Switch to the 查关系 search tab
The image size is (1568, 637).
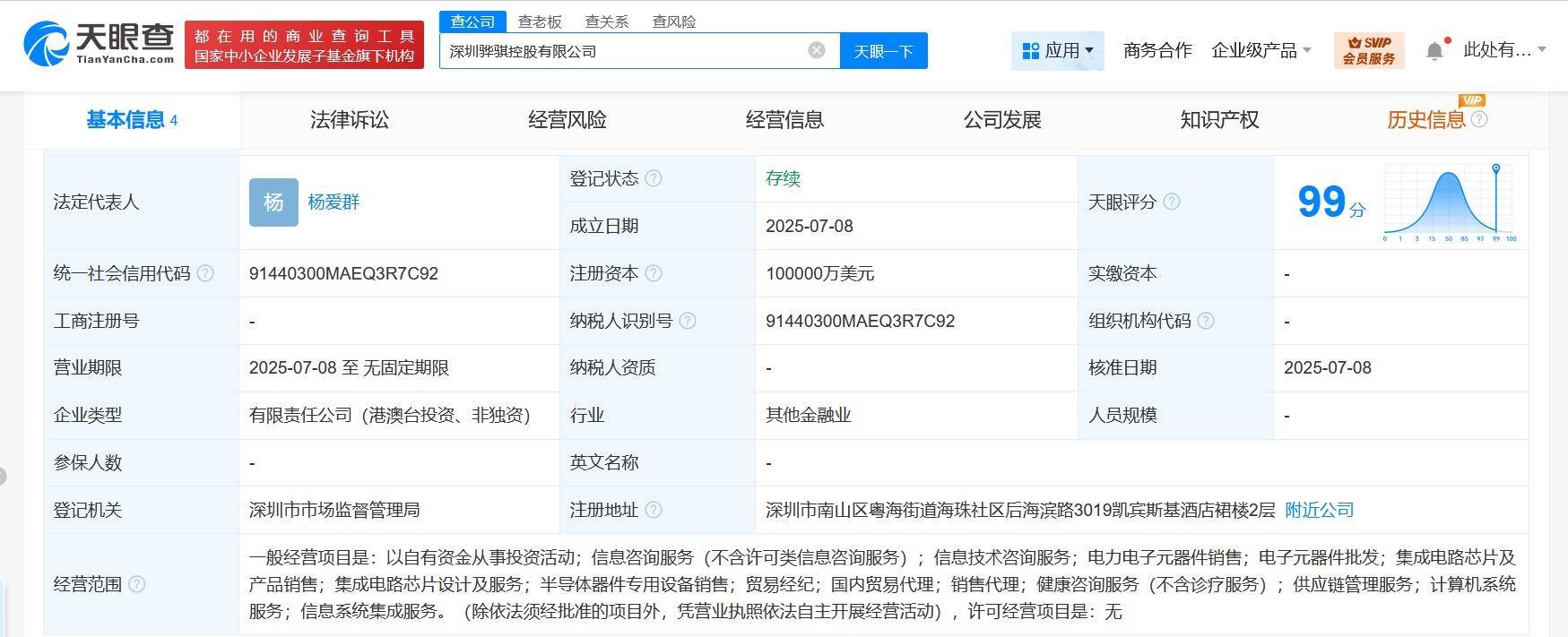(x=607, y=21)
